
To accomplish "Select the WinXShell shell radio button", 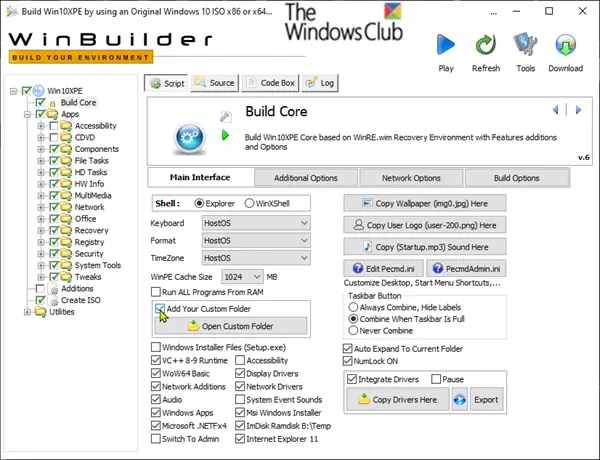I will tap(249, 203).
